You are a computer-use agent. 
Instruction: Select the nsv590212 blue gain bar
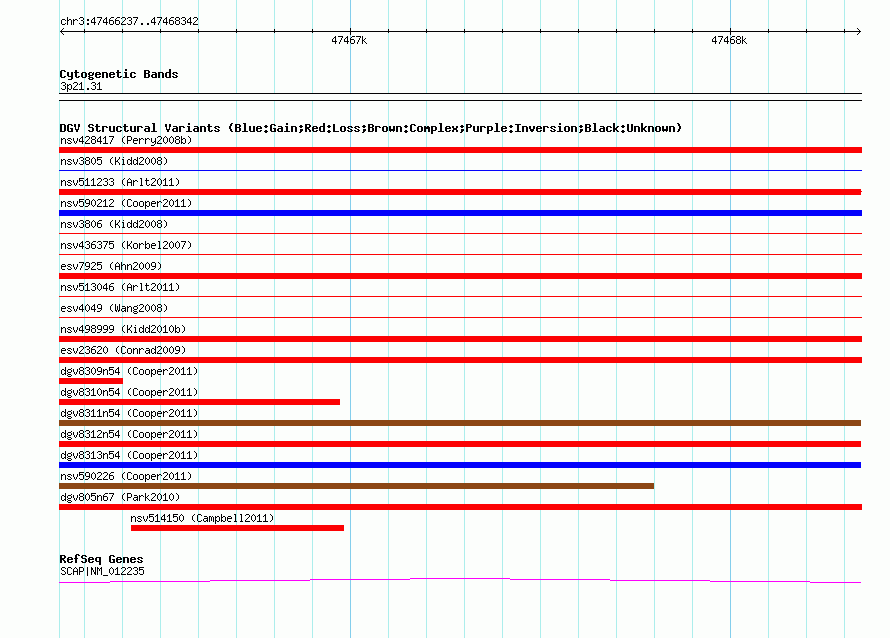460,213
